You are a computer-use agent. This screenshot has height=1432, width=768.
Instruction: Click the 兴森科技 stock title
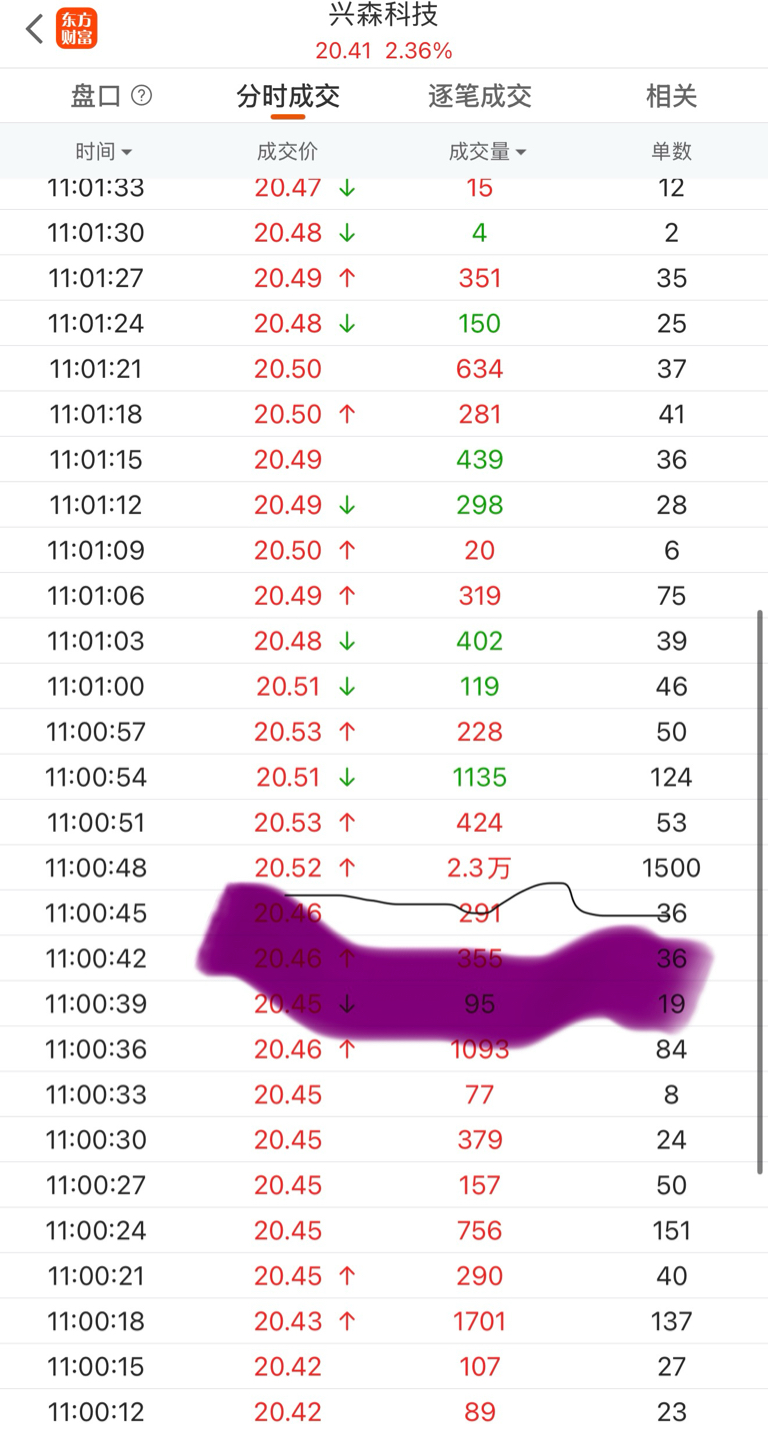[x=384, y=15]
